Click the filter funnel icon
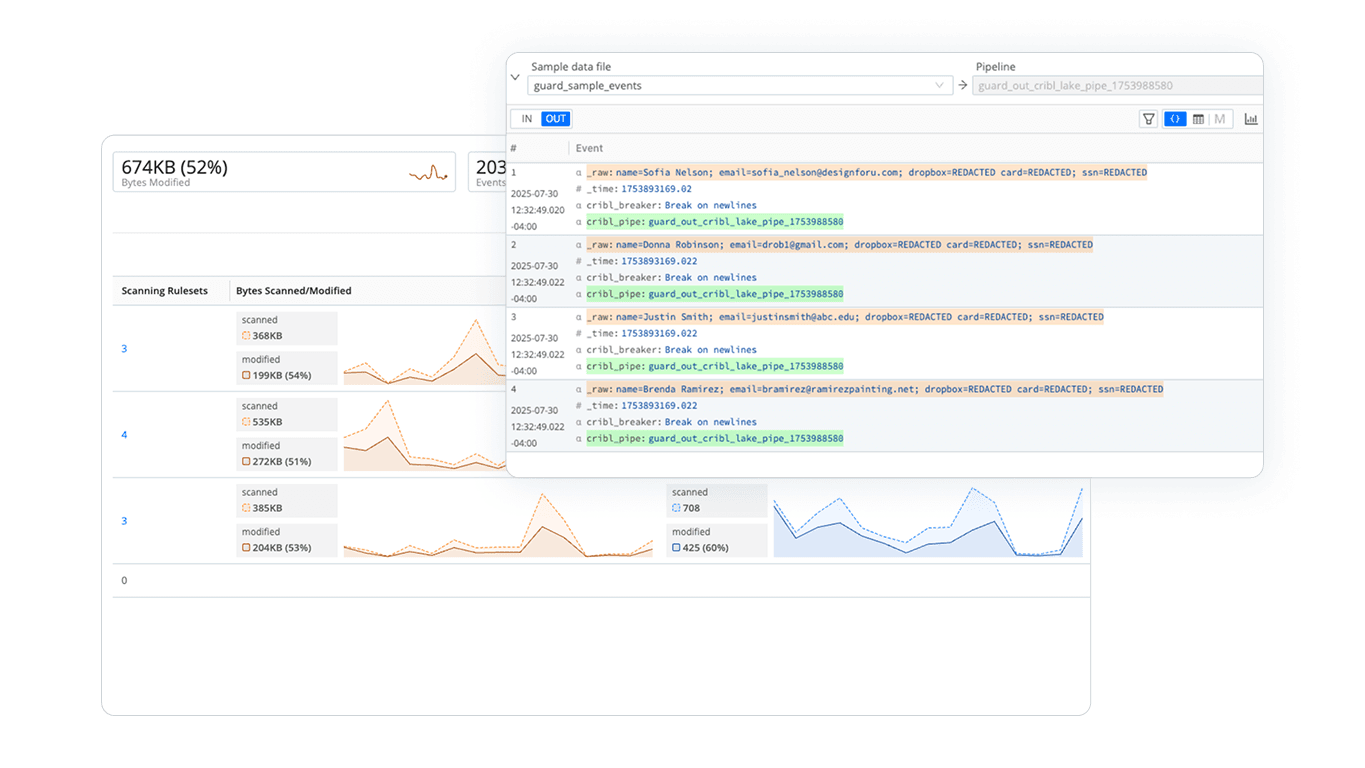Image resolution: width=1365 pixels, height=768 pixels. click(x=1148, y=119)
